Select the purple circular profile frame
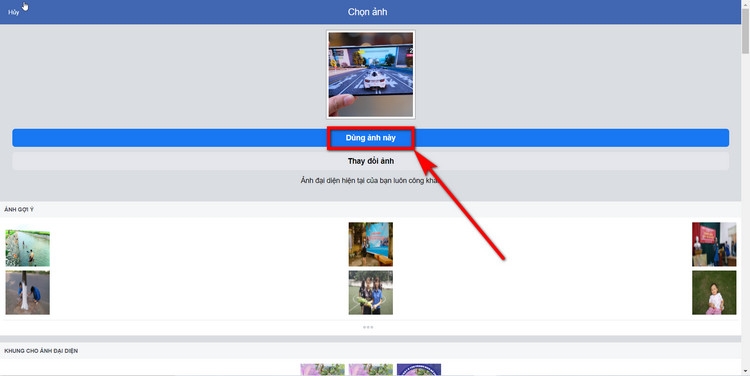The width and height of the screenshot is (750, 376). [x=419, y=370]
